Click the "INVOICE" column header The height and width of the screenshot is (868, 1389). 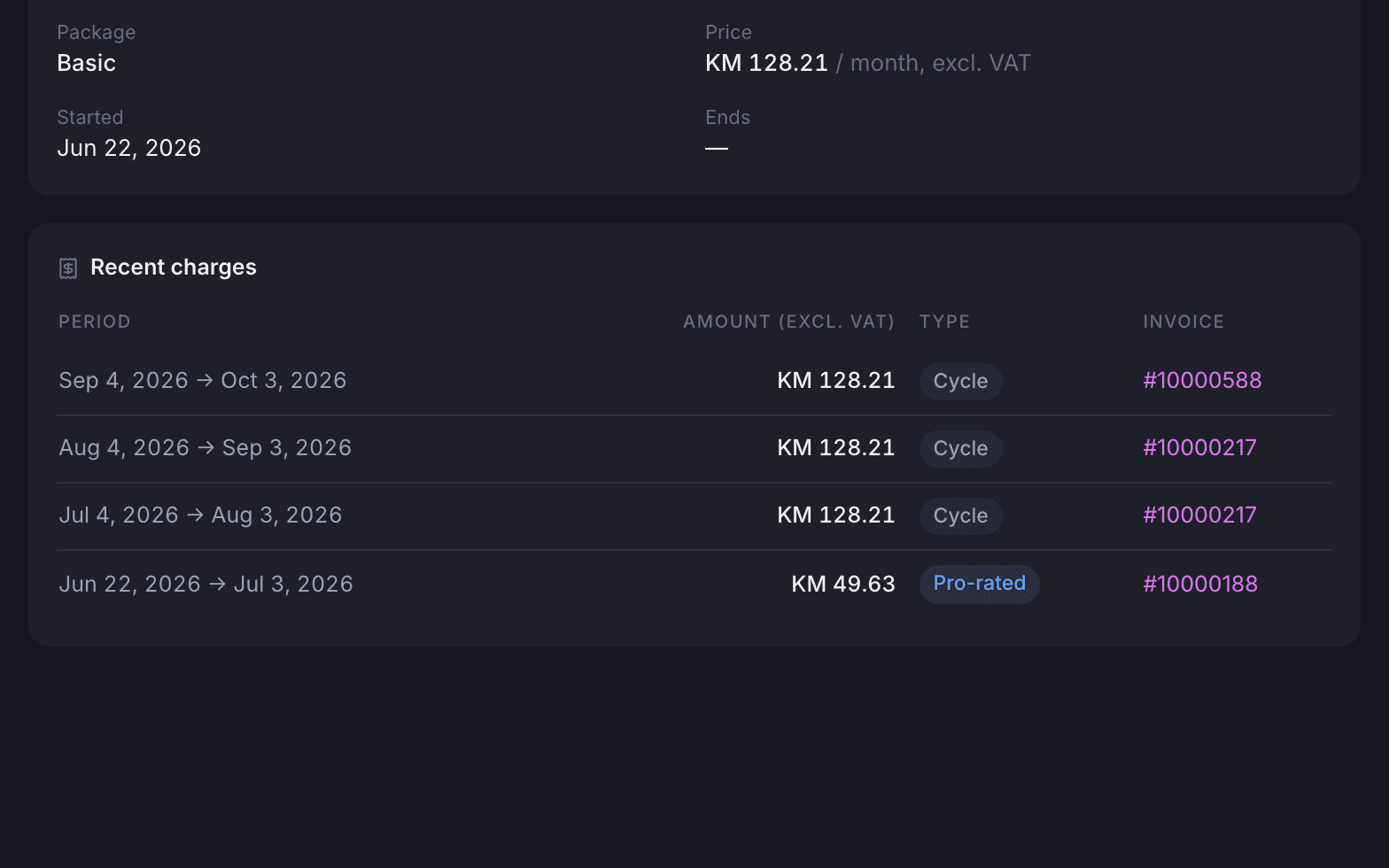[x=1183, y=322]
